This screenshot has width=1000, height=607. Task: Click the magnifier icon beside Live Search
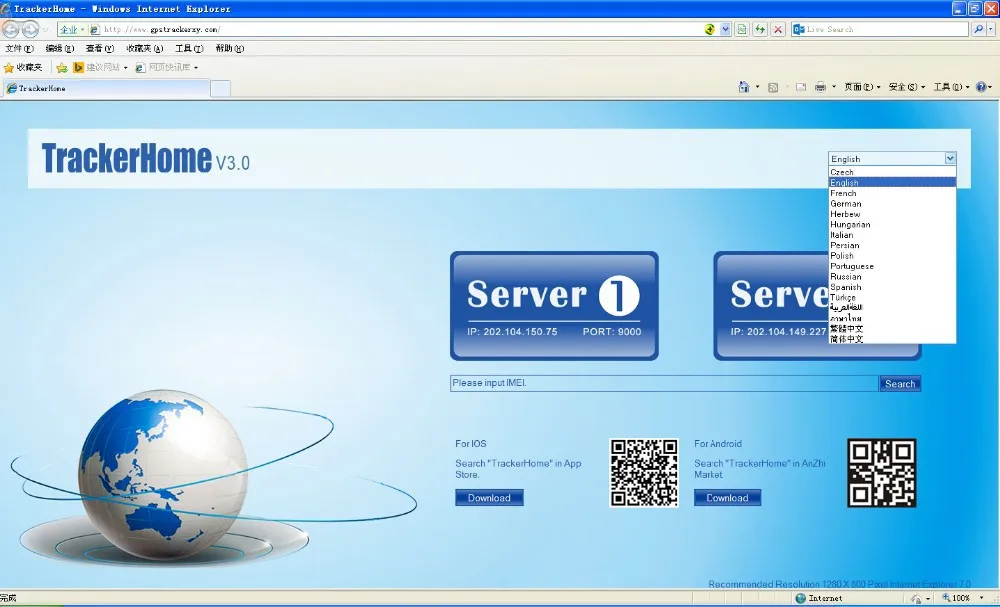click(x=978, y=29)
